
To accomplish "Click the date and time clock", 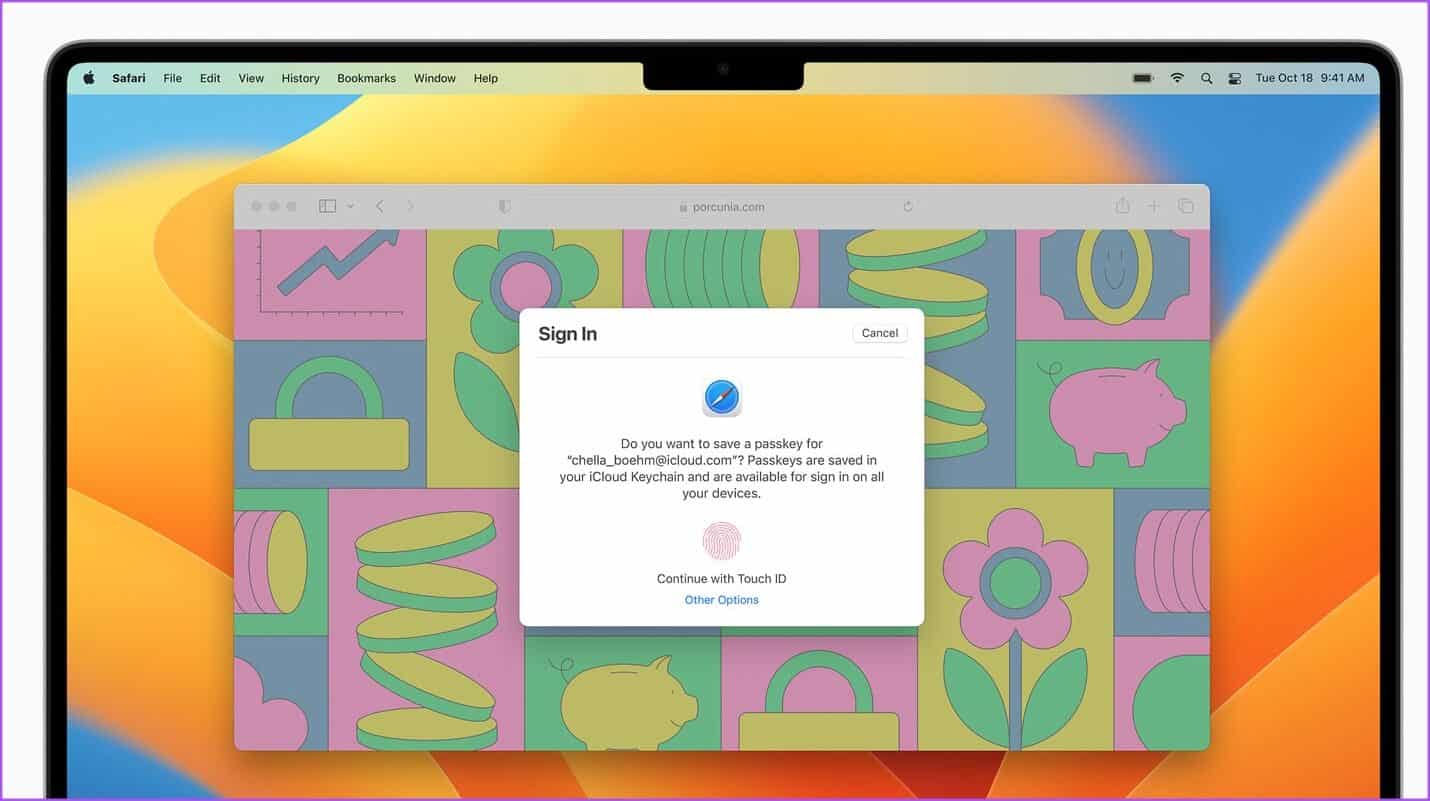I will pos(1310,78).
